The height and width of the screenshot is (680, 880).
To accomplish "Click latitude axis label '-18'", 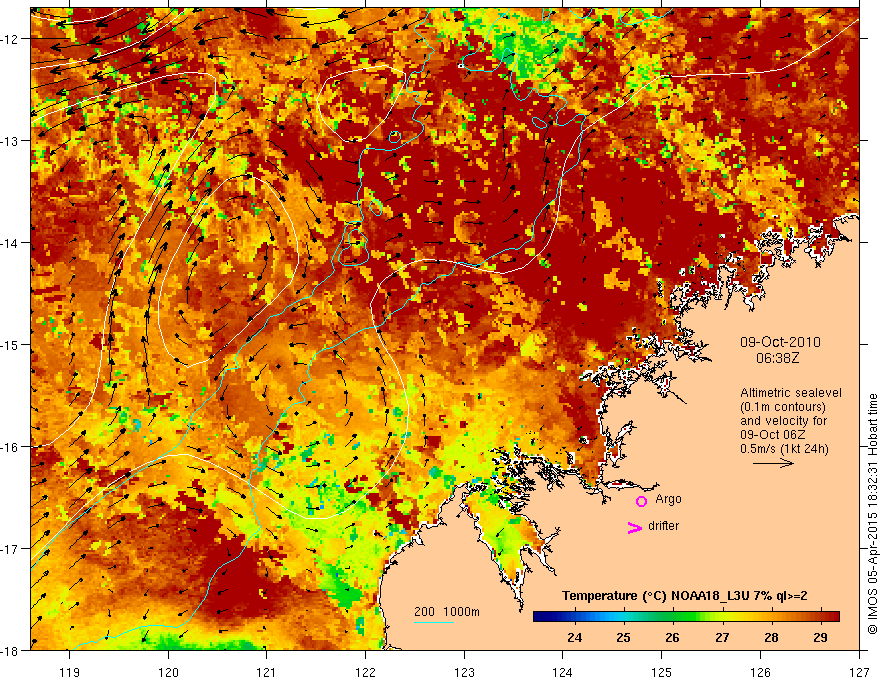I will pyautogui.click(x=11, y=650).
